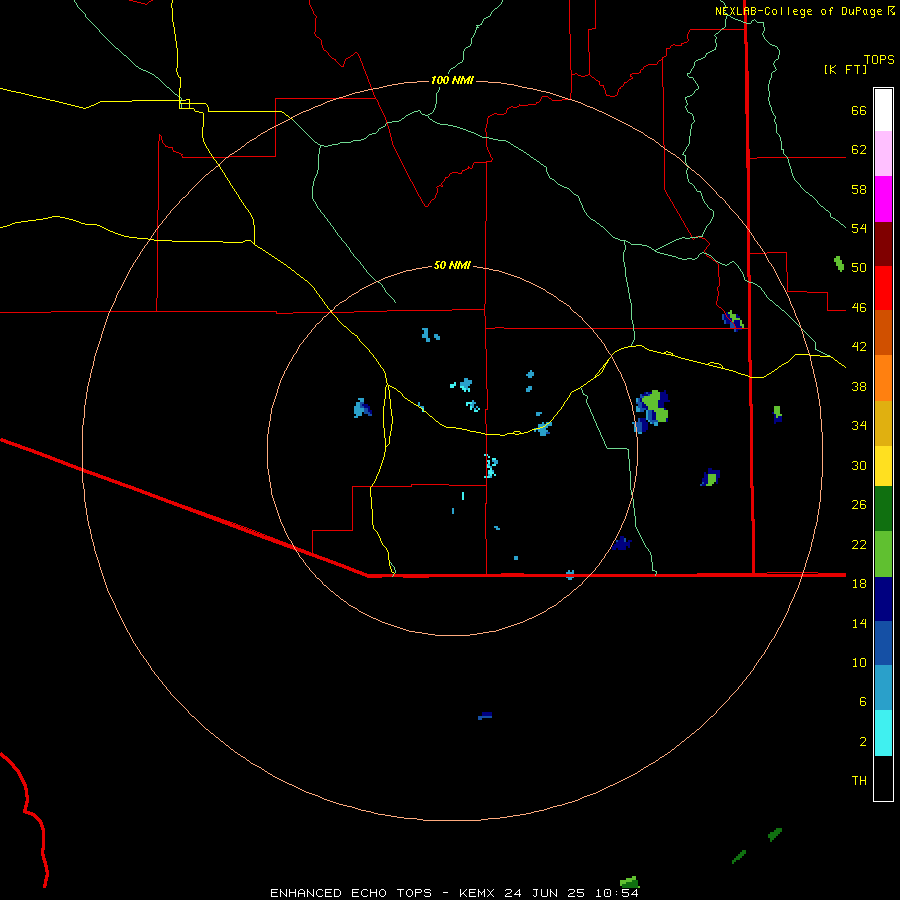Select the bright red legend swatch
900x900 pixels.
point(883,288)
